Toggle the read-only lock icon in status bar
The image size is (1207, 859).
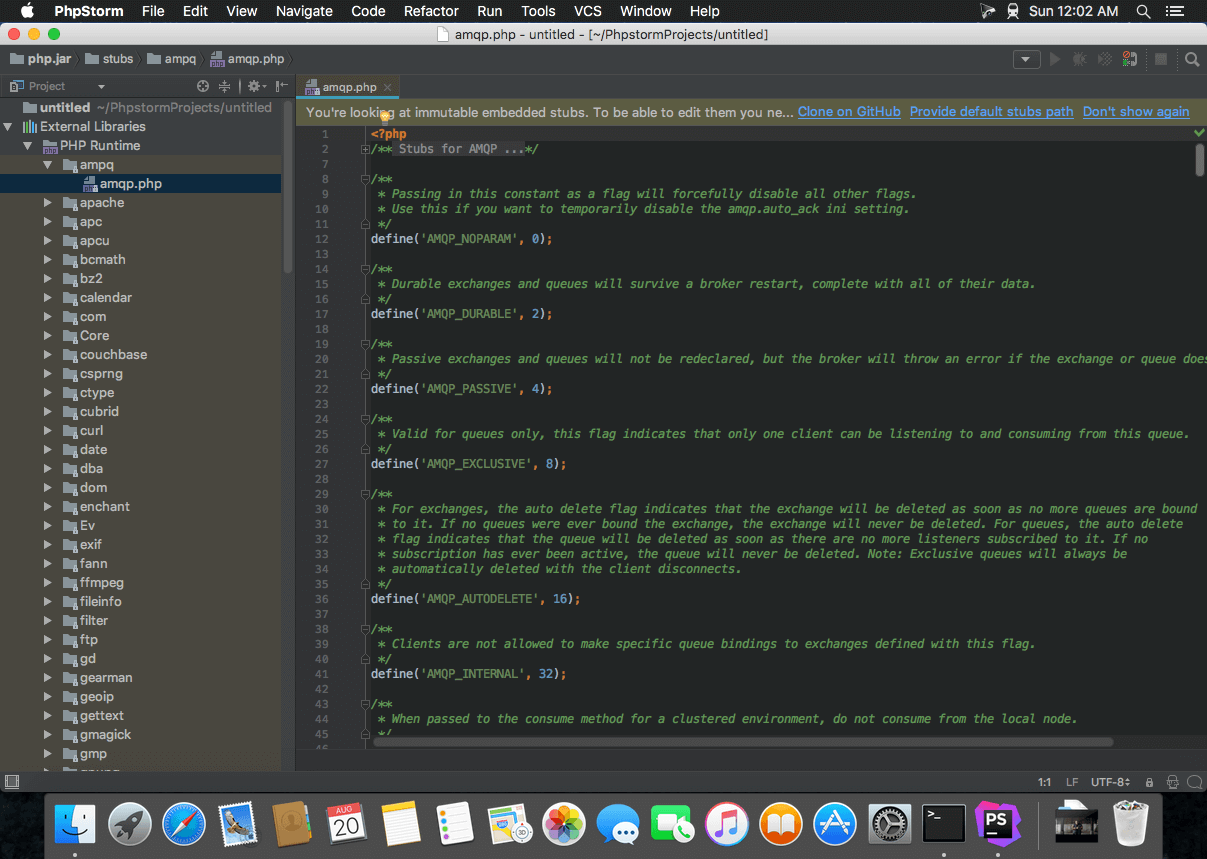coord(1149,782)
